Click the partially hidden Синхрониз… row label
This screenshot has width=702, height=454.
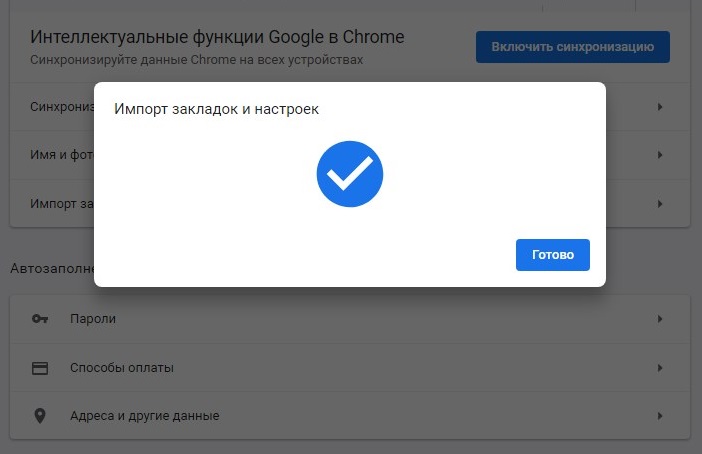pyautogui.click(x=61, y=106)
